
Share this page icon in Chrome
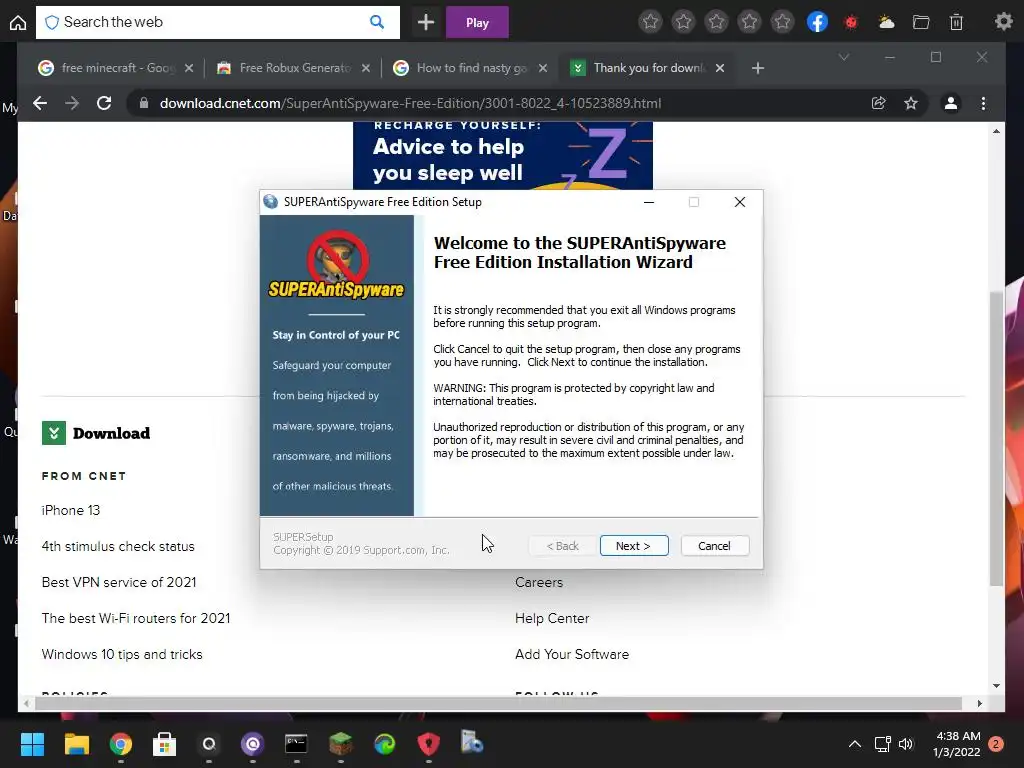pyautogui.click(x=878, y=103)
